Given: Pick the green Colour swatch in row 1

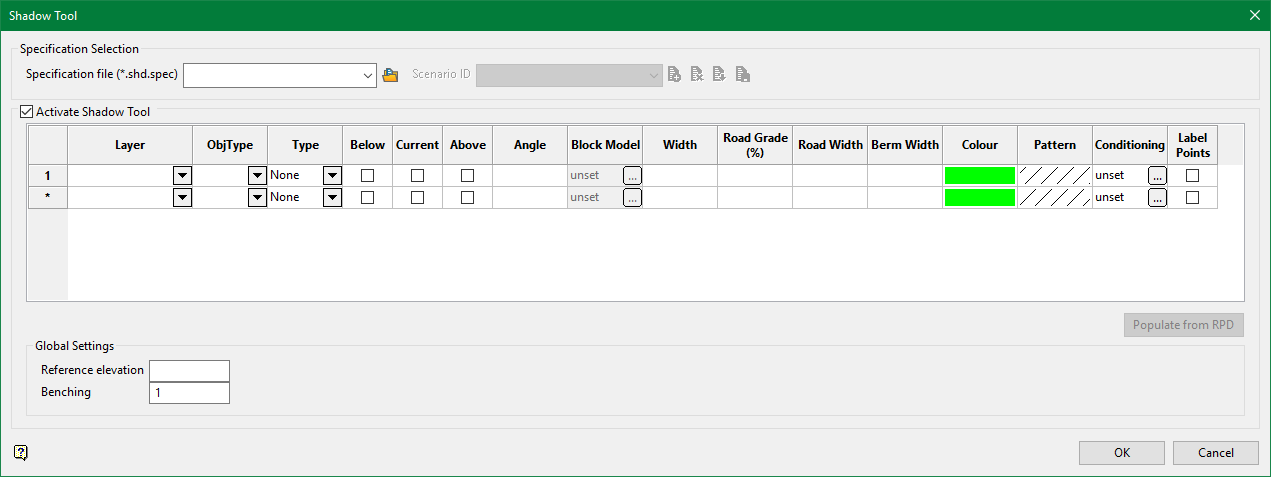Looking at the screenshot, I should tap(980, 175).
